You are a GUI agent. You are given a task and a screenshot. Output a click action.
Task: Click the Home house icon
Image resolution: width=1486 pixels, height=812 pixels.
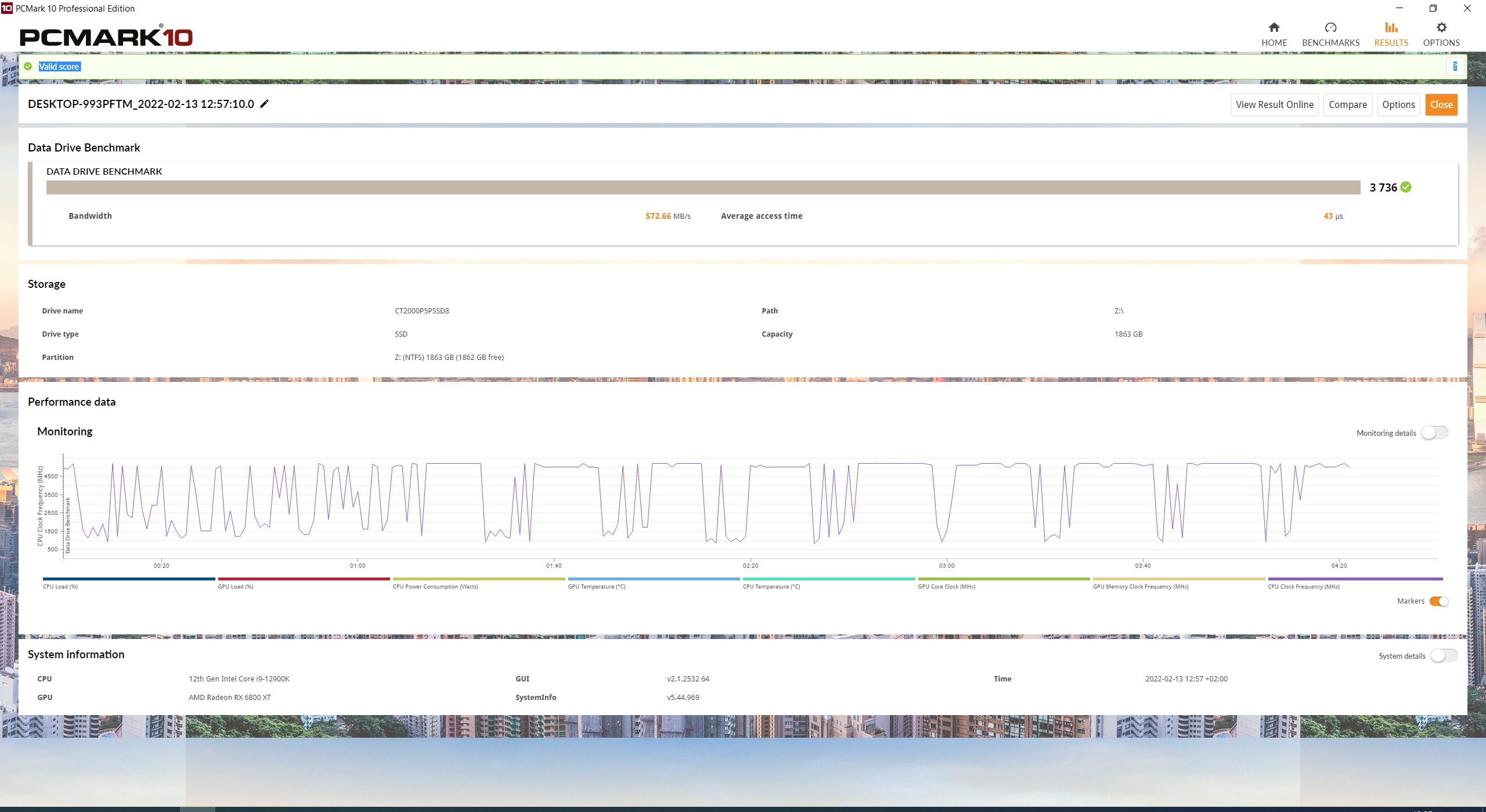[1274, 27]
